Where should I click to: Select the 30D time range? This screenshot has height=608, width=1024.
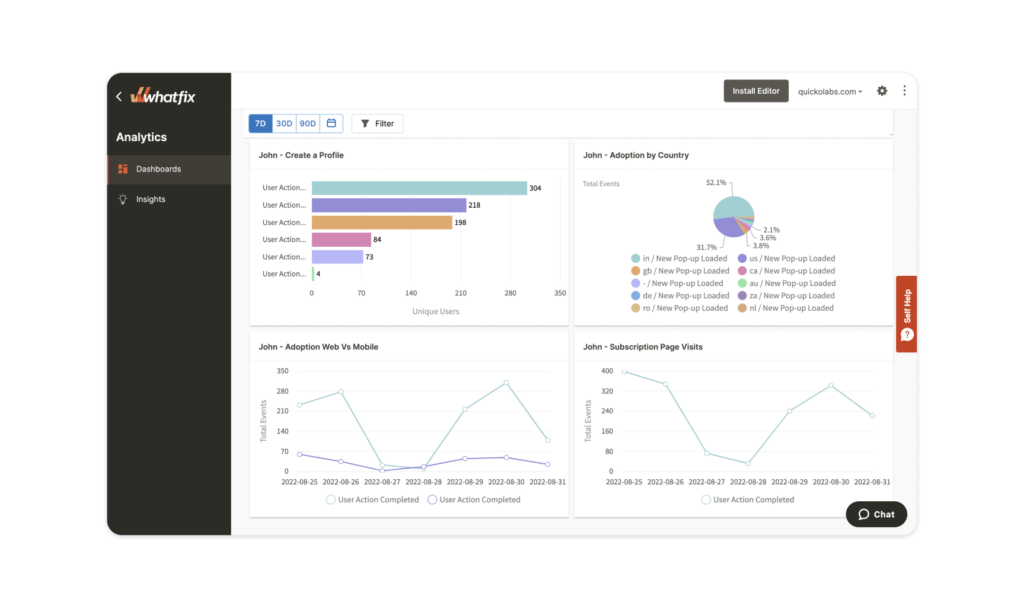pyautogui.click(x=284, y=123)
